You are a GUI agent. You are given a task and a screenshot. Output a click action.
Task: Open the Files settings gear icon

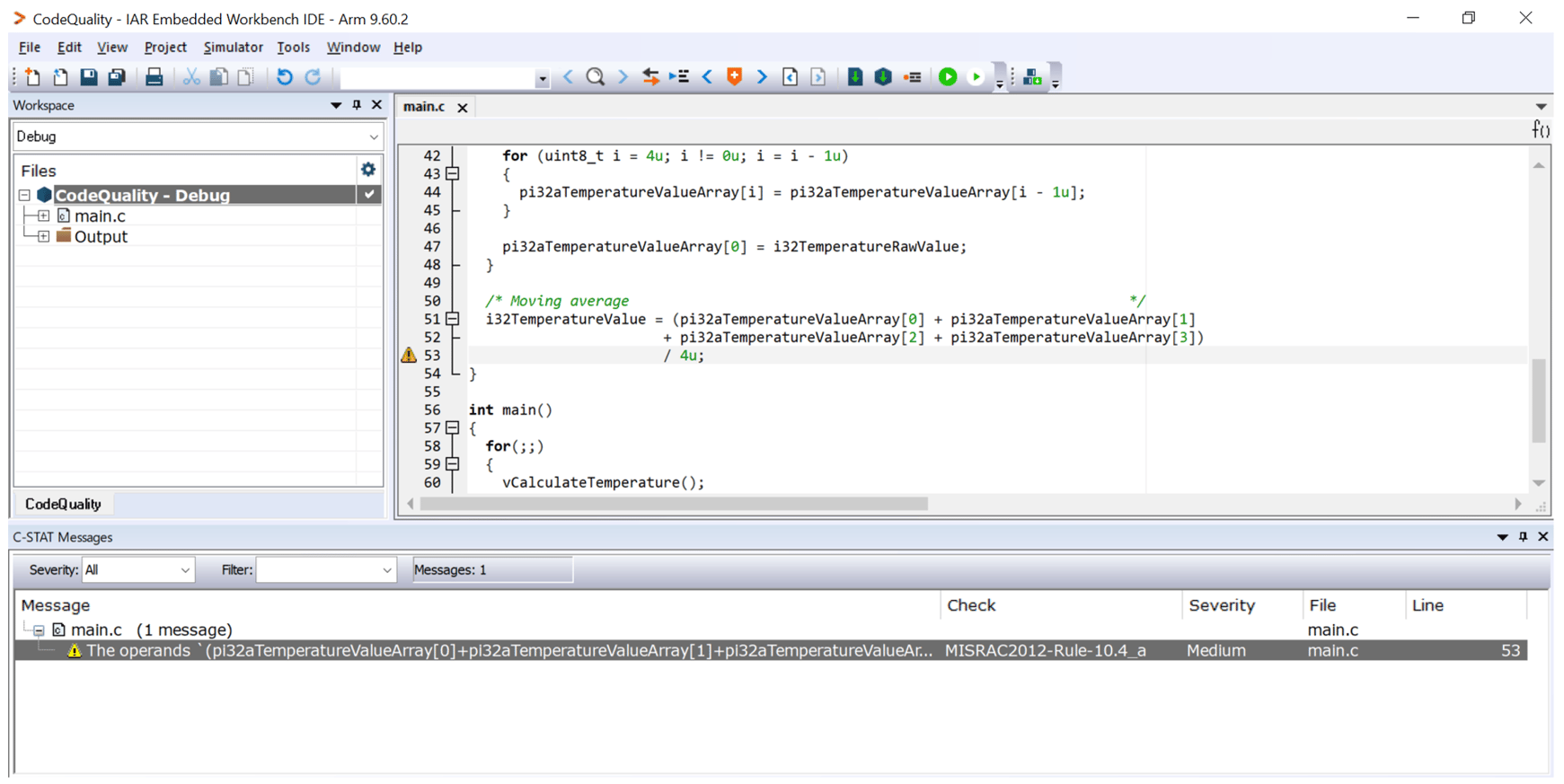pos(368,170)
